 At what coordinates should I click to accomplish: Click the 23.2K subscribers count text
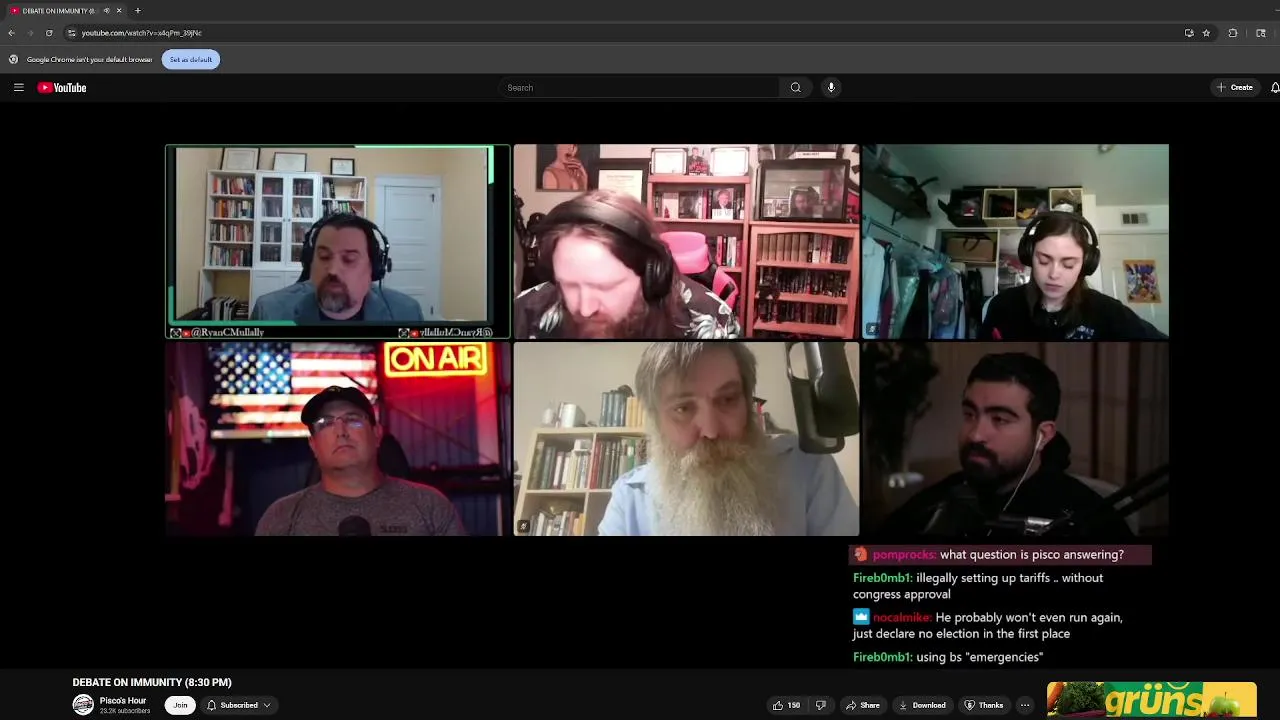[125, 711]
